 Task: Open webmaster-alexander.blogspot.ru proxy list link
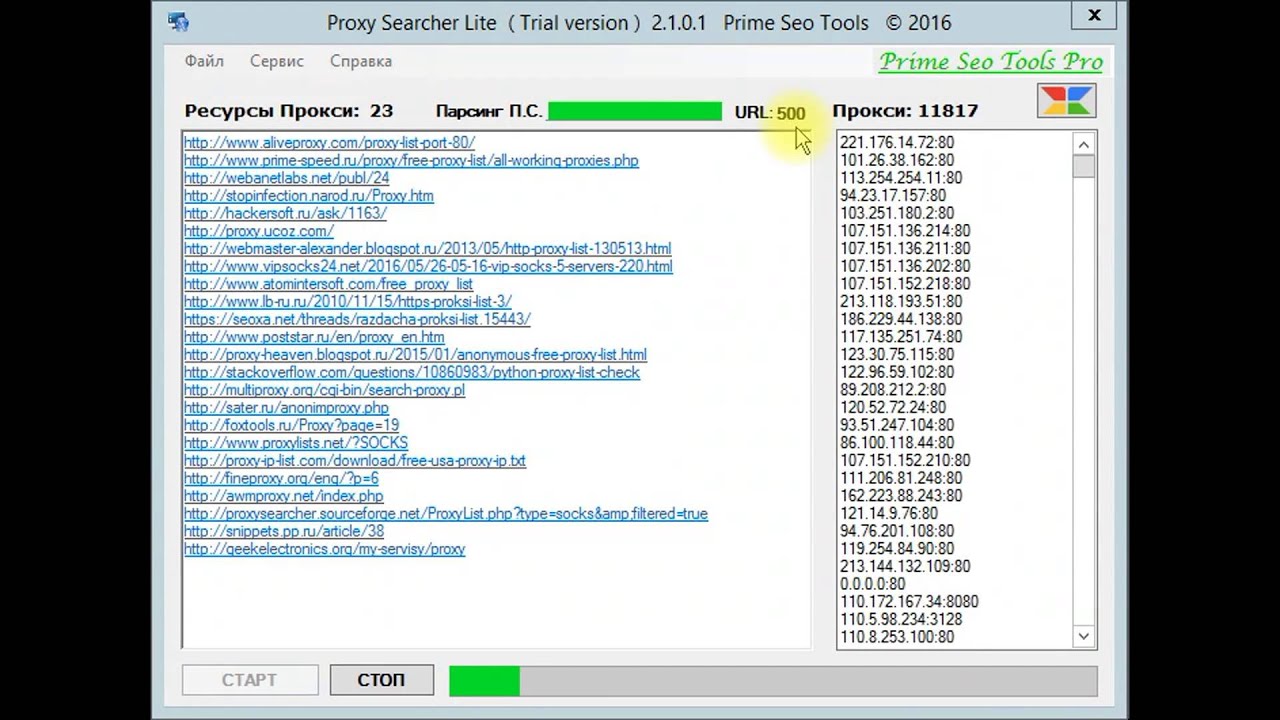pos(428,249)
